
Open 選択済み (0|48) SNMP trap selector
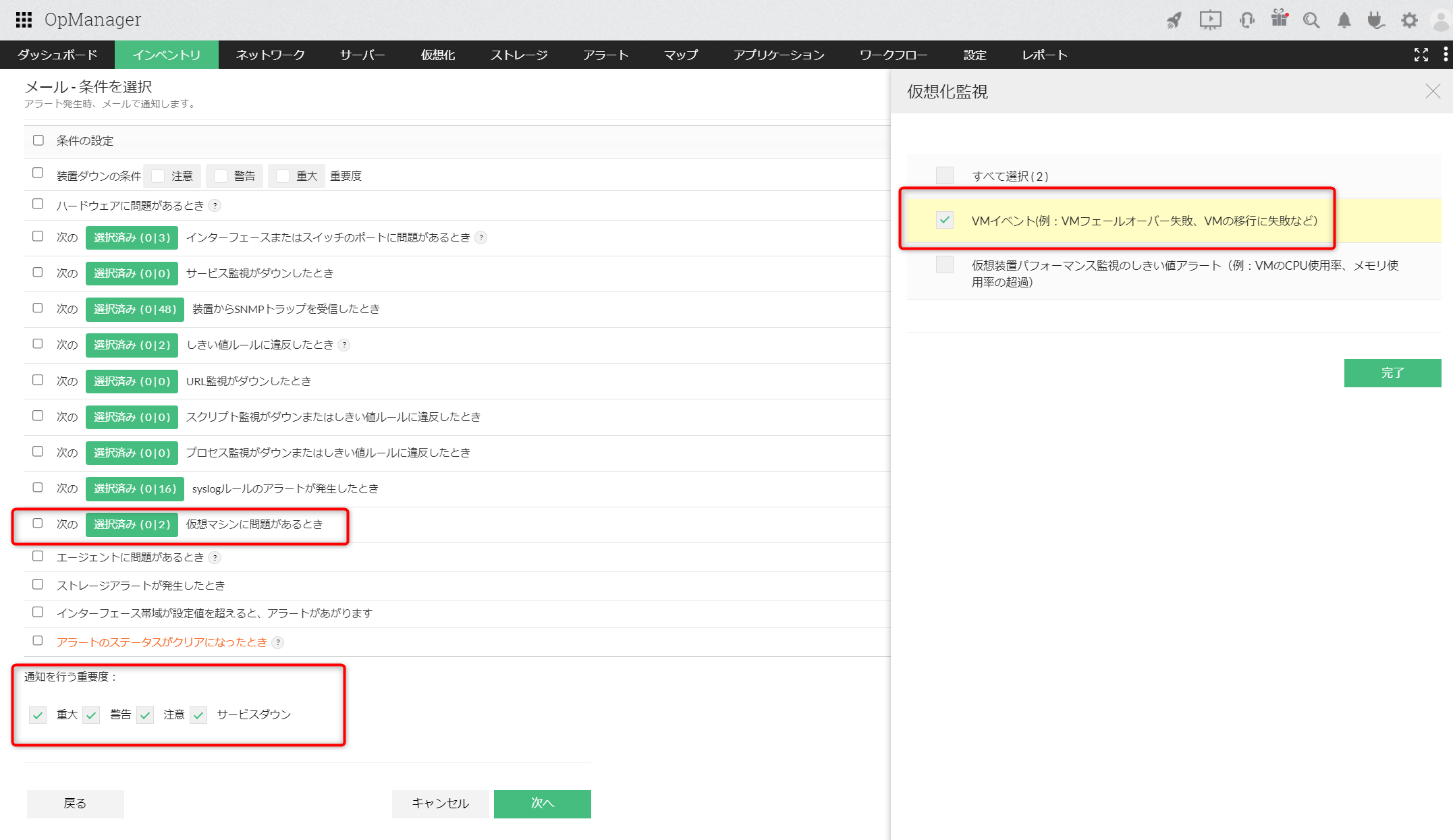coord(134,309)
